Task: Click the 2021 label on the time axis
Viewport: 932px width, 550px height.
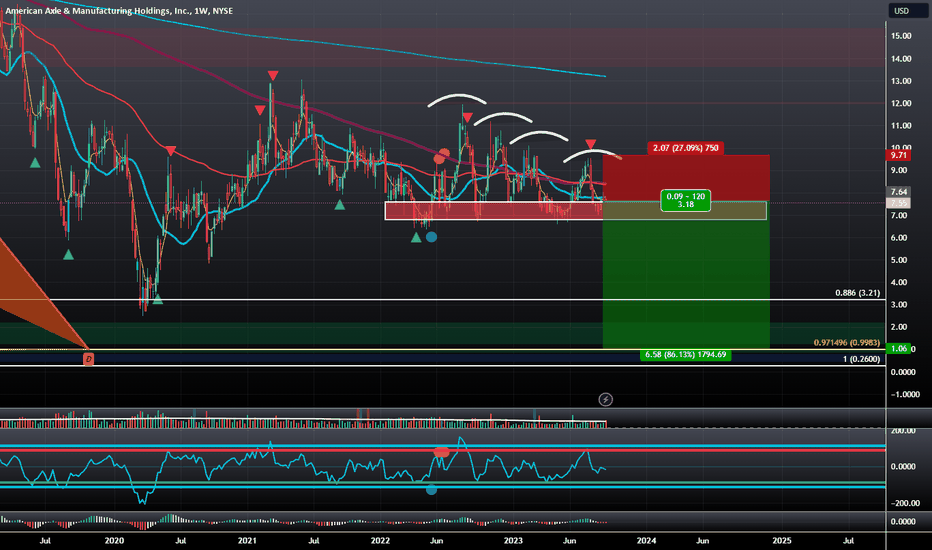Action: pyautogui.click(x=247, y=540)
